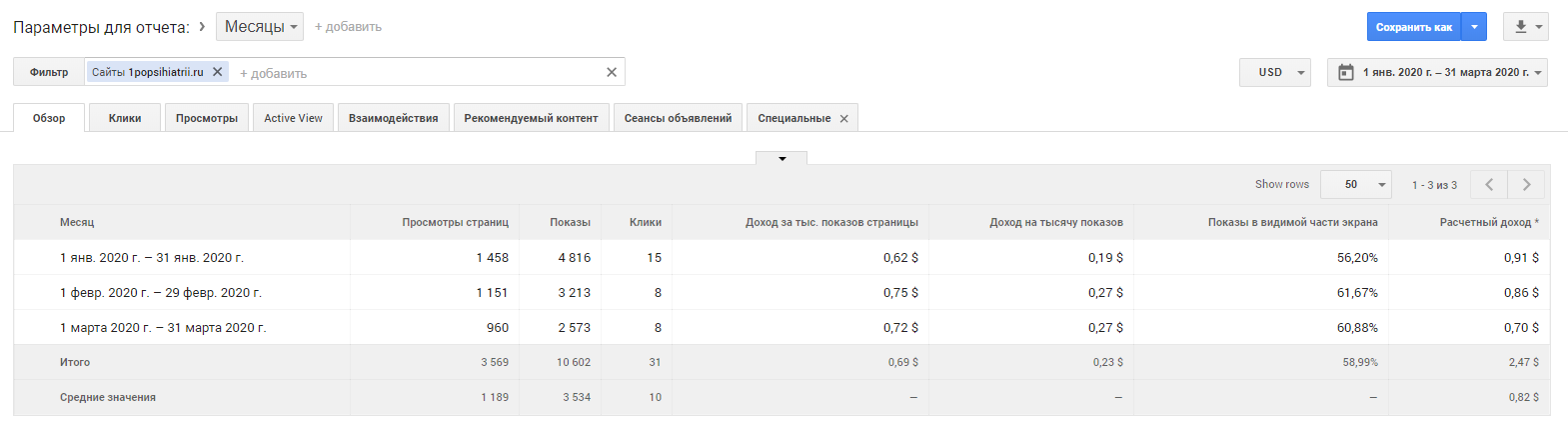1568x428 pixels.
Task: Expand the chart panel with the small arrow
Action: tap(782, 158)
